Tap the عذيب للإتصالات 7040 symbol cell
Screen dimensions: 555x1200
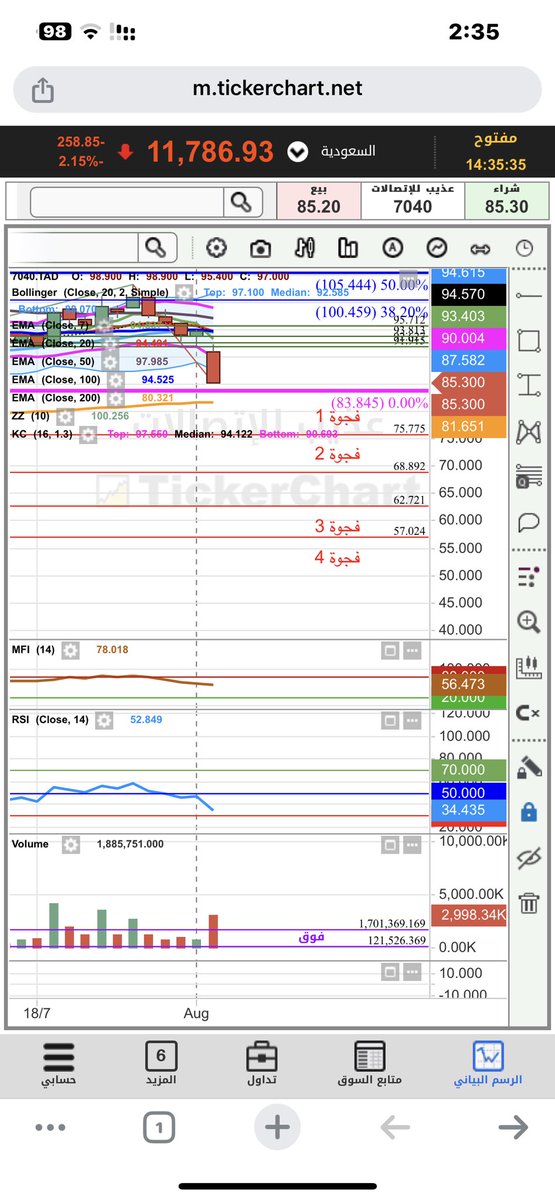[x=412, y=200]
